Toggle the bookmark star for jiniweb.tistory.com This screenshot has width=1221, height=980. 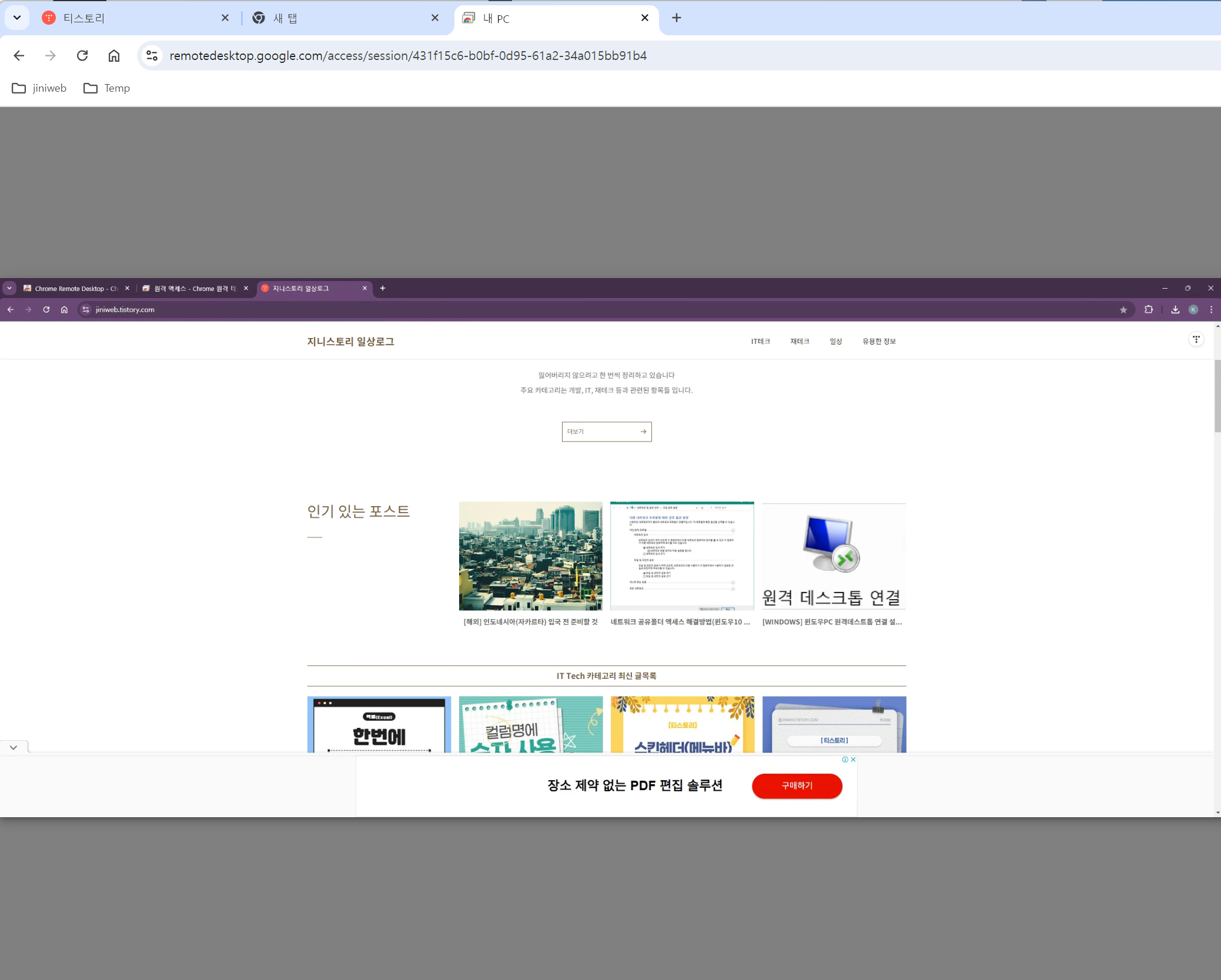[x=1123, y=310]
